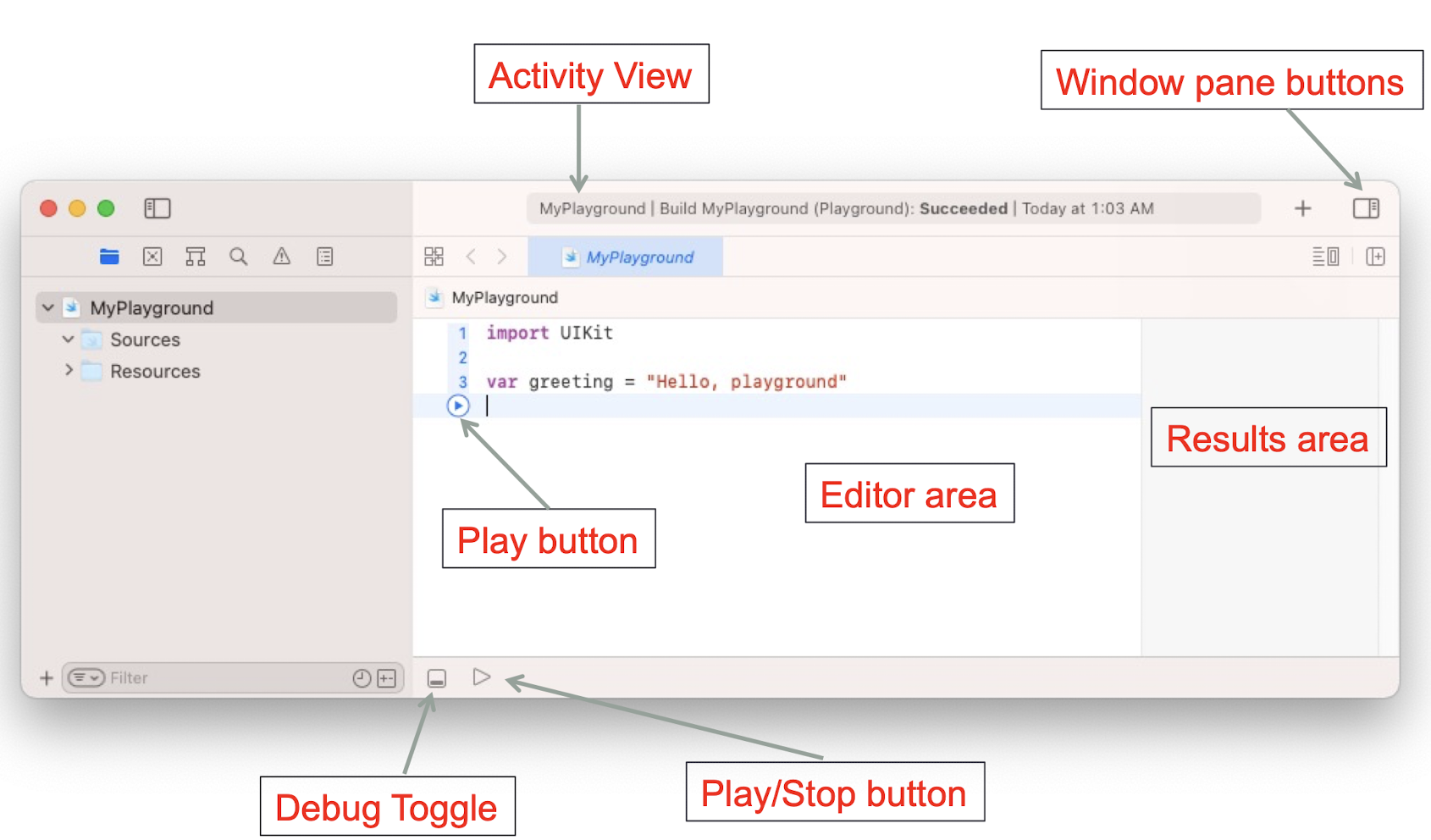Toggle the inspector pane button

click(x=1366, y=208)
